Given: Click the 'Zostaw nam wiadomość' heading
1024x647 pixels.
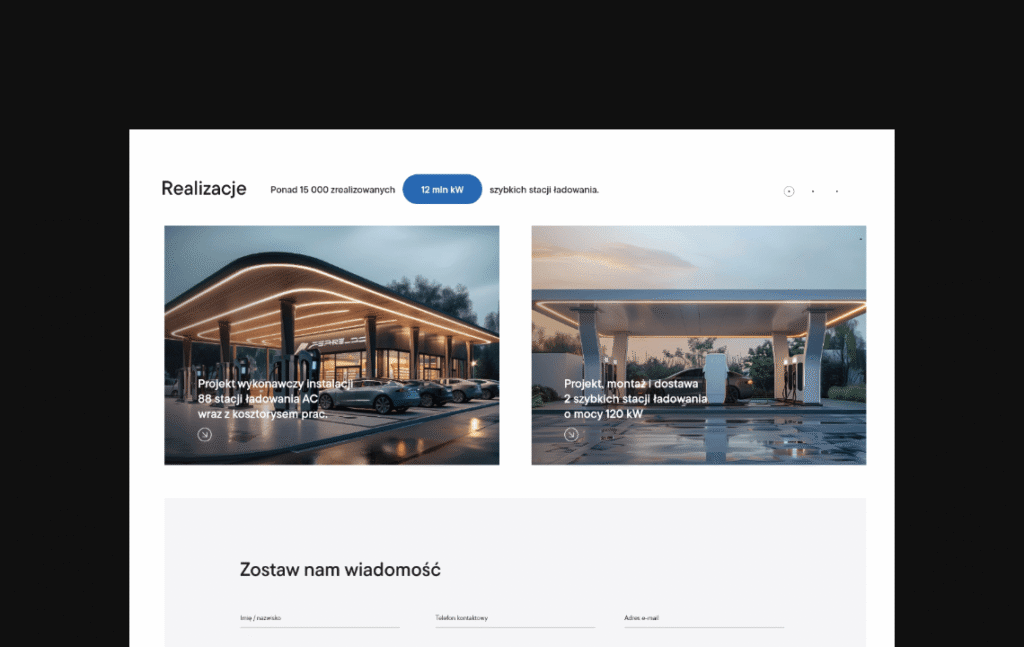Looking at the screenshot, I should (x=340, y=570).
